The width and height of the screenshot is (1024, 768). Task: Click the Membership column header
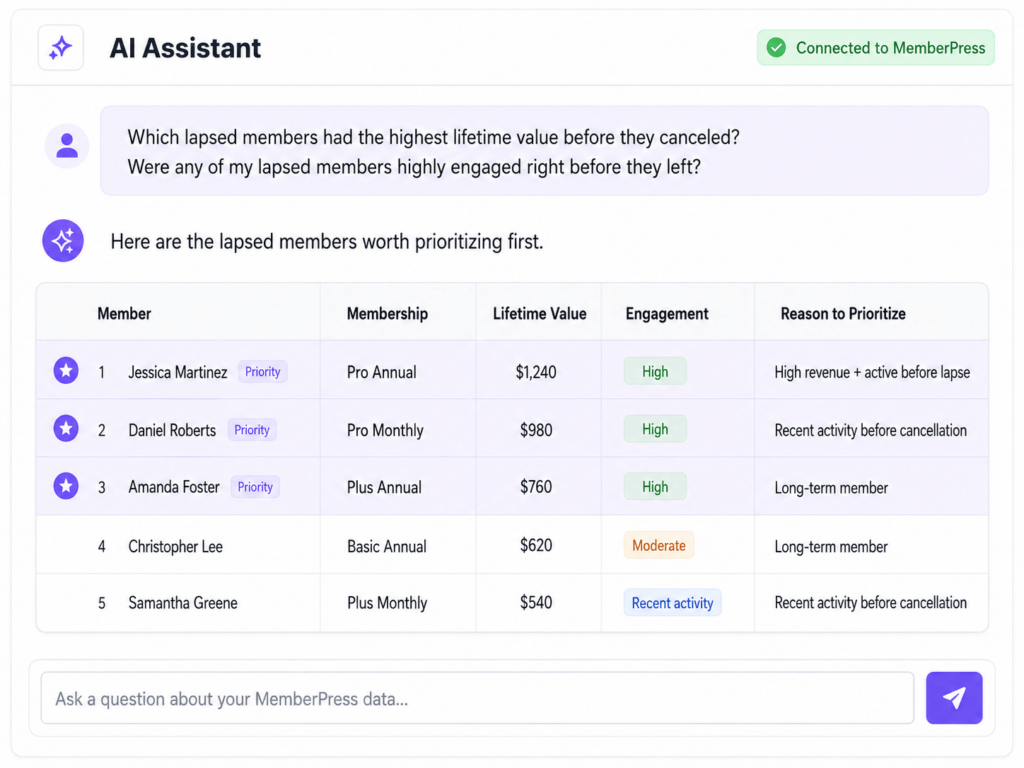[x=387, y=313]
